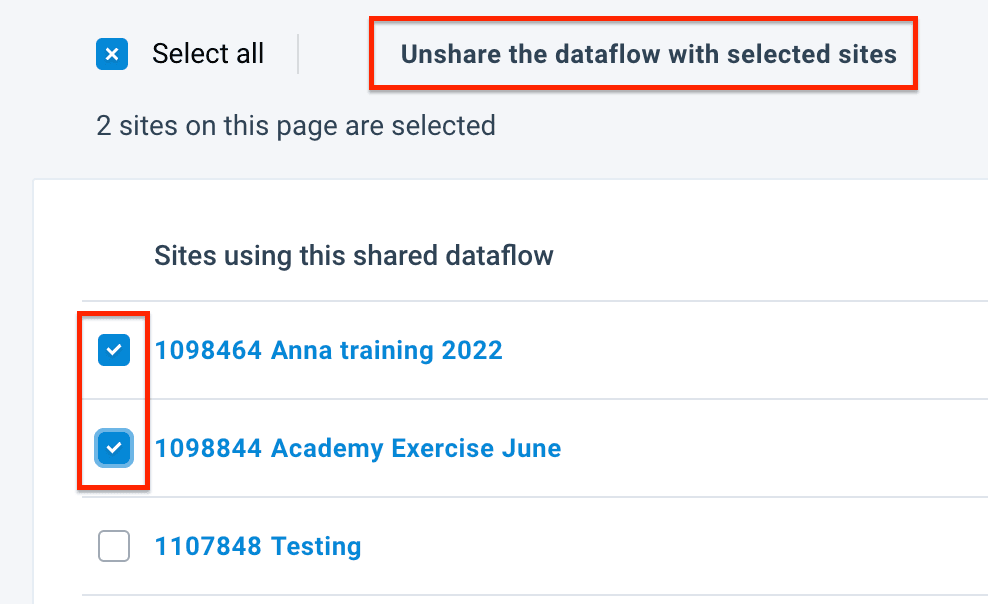Click site ID 1098464
This screenshot has width=988, height=604.
pos(208,350)
